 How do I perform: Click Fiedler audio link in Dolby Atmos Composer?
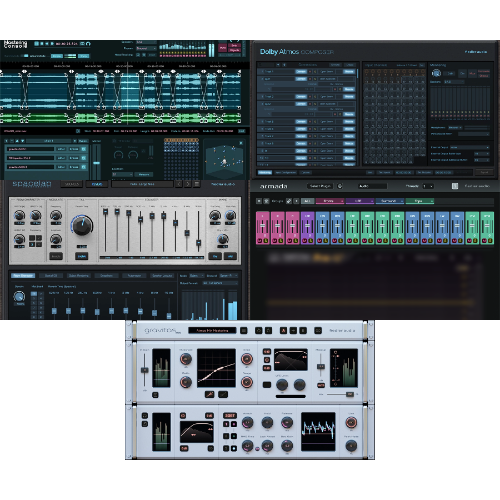(476, 52)
